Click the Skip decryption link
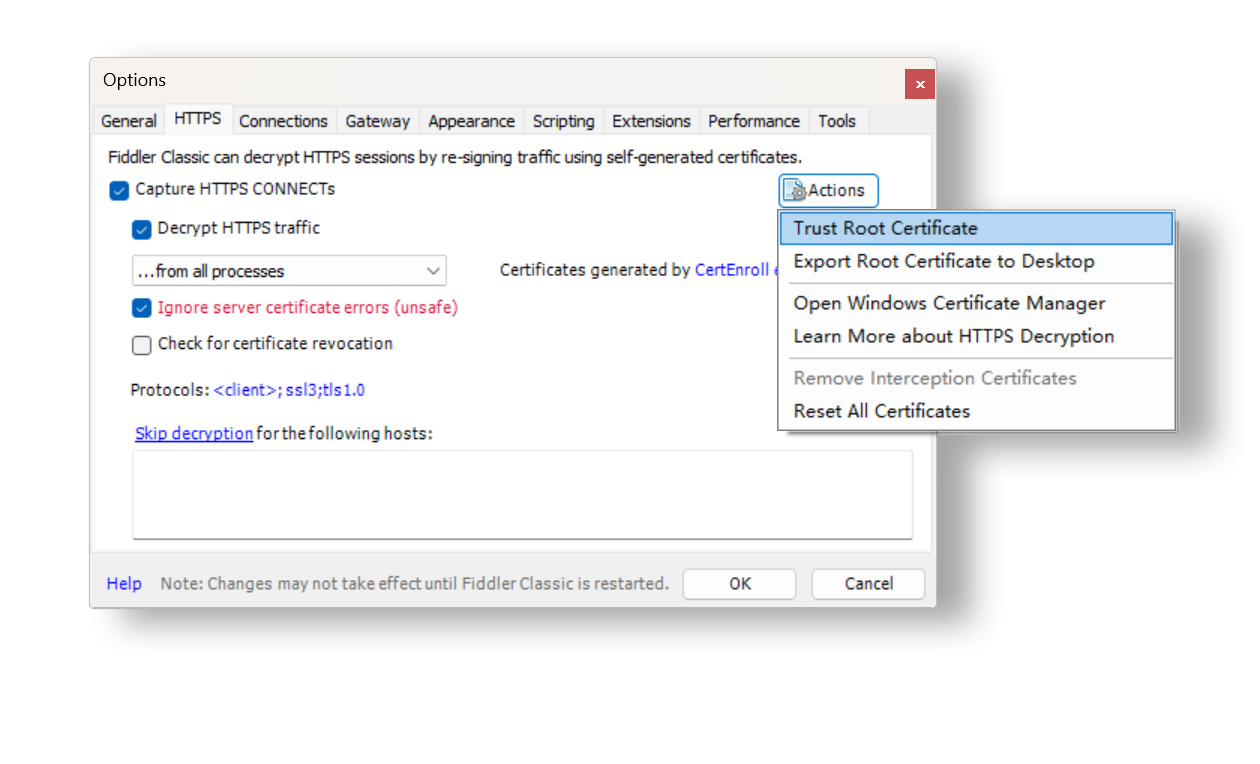Screen dimensions: 1260x764 (x=194, y=434)
